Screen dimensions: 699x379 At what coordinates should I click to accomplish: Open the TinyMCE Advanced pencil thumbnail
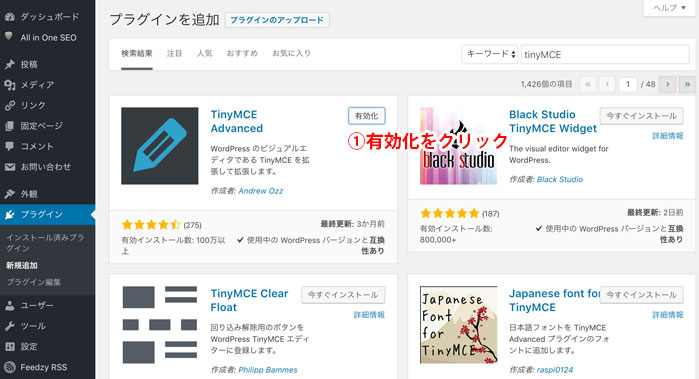pos(160,146)
